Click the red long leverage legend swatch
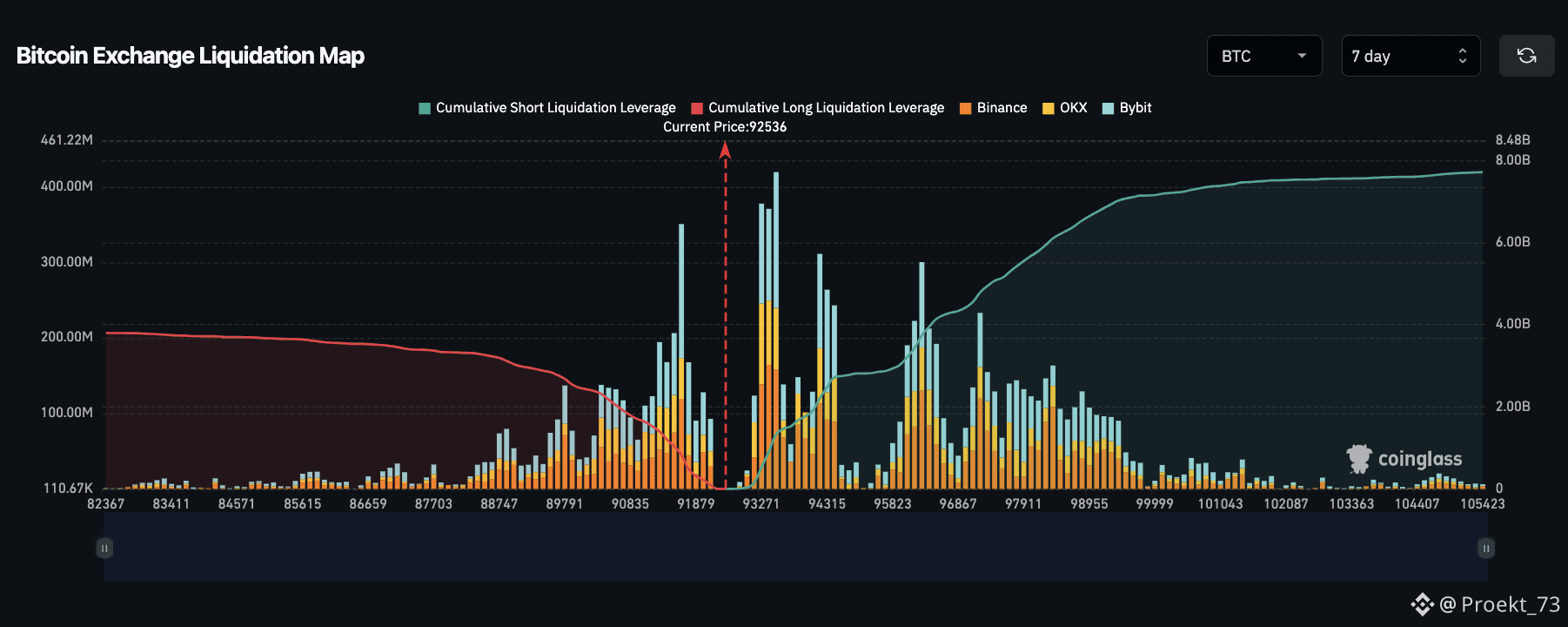This screenshot has width=1568, height=627. [x=697, y=108]
